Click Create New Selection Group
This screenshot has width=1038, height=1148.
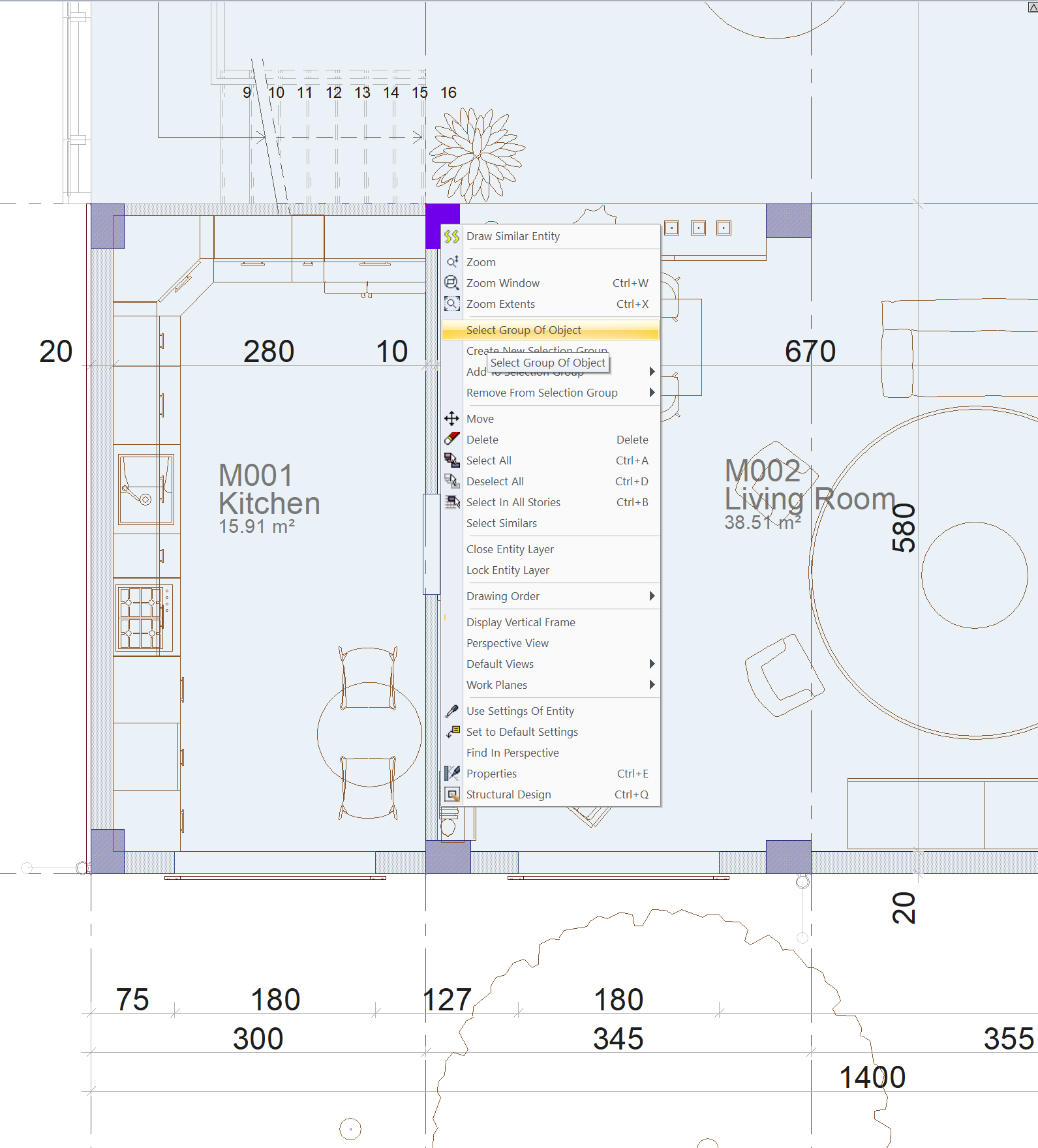pyautogui.click(x=551, y=350)
